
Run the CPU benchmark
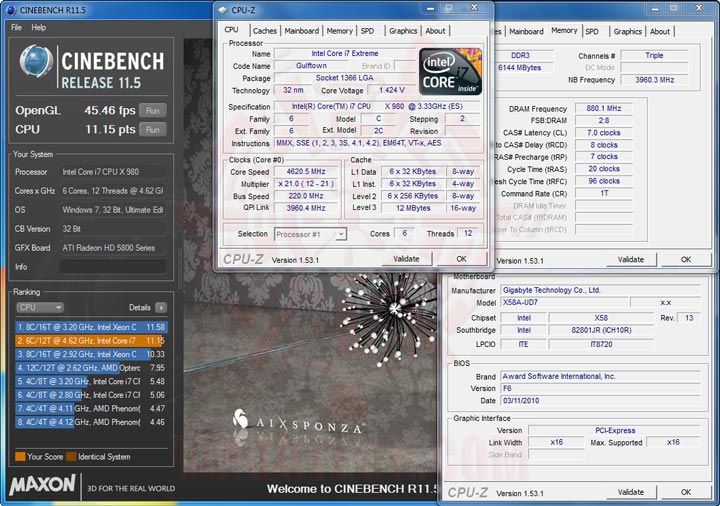152,129
